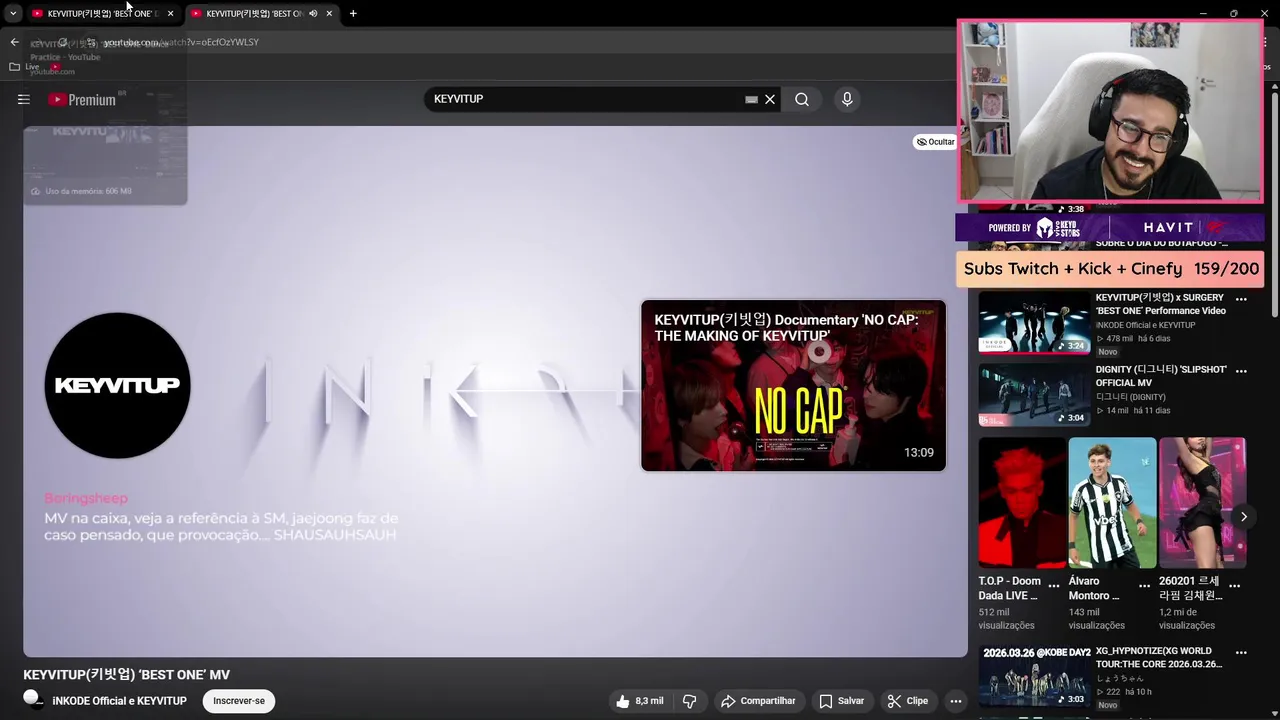1280x720 pixels.
Task: Open the YouTube guide hamburger menu
Action: tap(24, 99)
